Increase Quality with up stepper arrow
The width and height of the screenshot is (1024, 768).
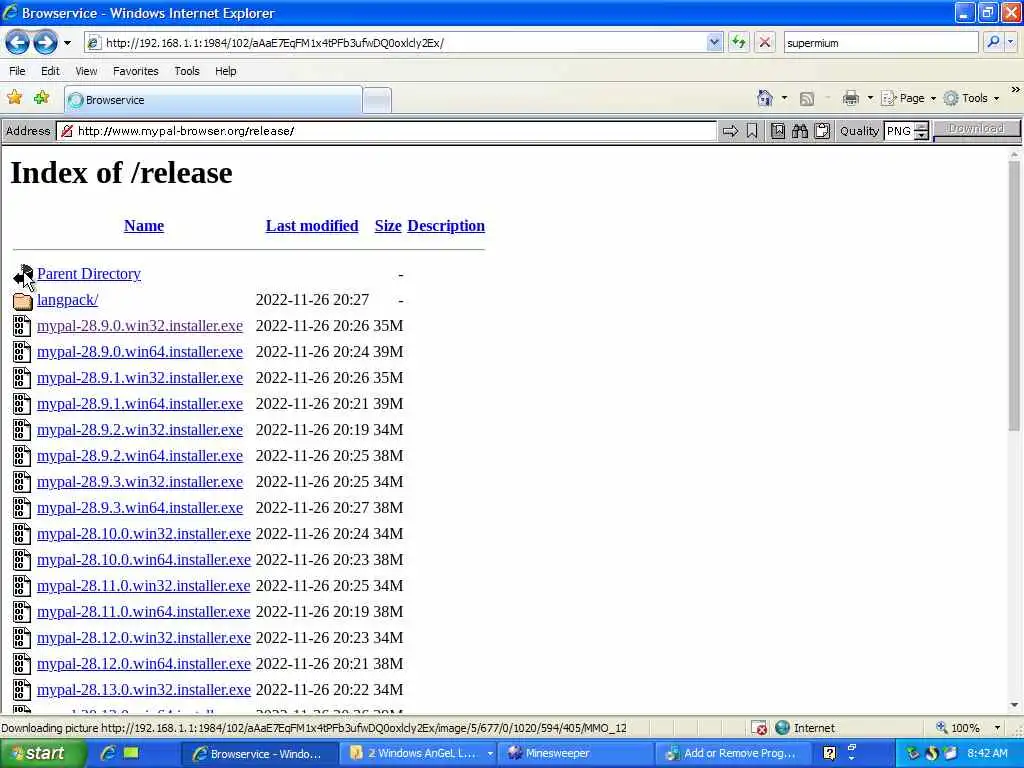click(x=921, y=127)
